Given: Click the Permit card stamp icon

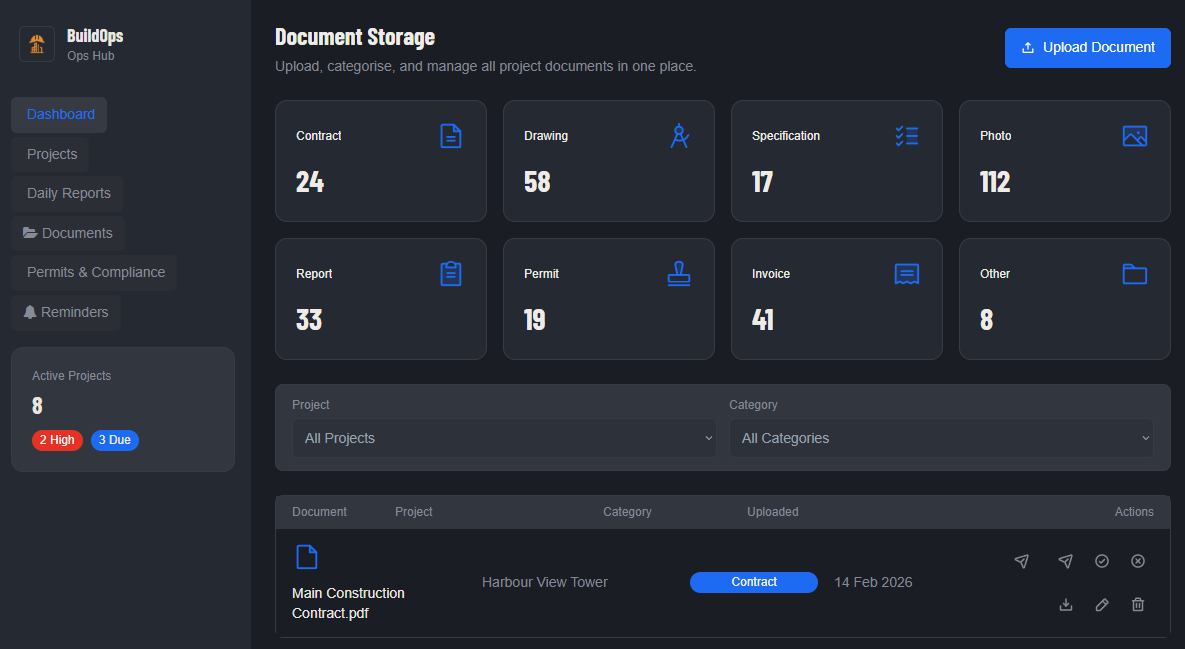Looking at the screenshot, I should point(679,274).
